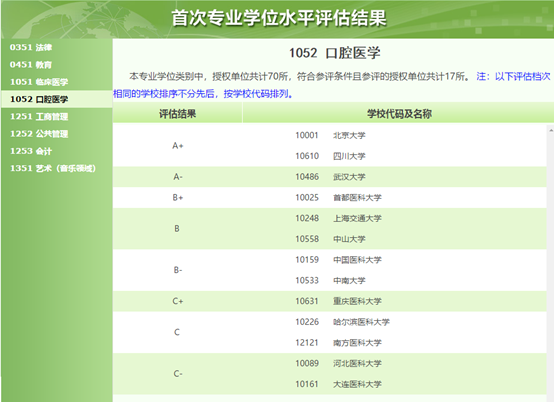Click the scrollbar up arrow in results table
Image resolution: width=554 pixels, height=402 pixels.
[550, 130]
